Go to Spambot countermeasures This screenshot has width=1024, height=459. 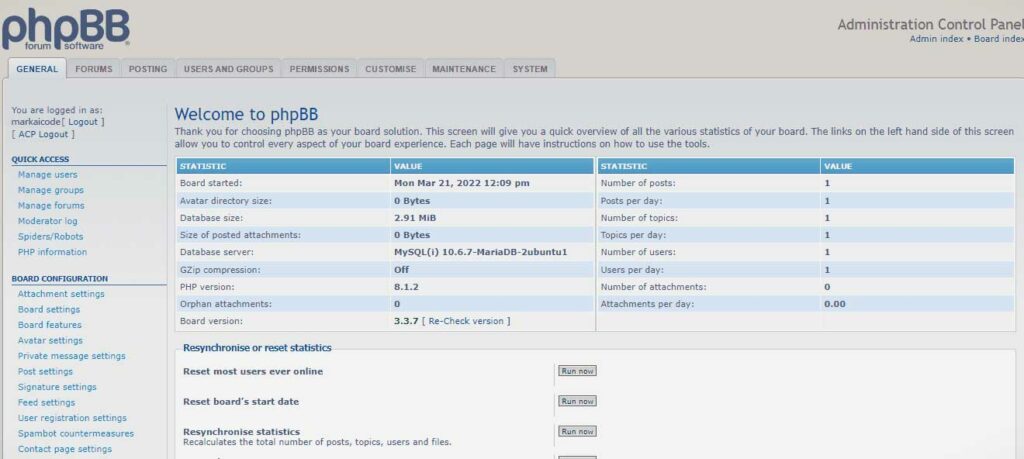[x=76, y=434]
